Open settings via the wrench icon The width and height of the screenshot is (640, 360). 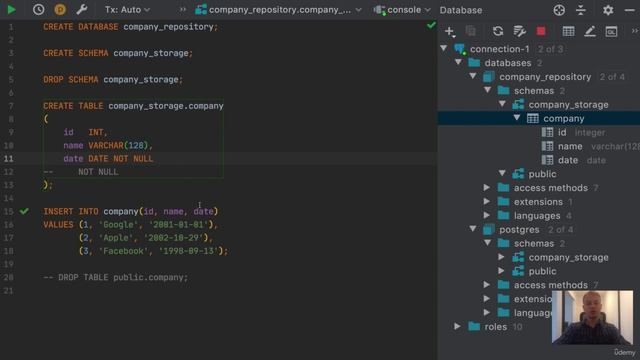click(82, 9)
